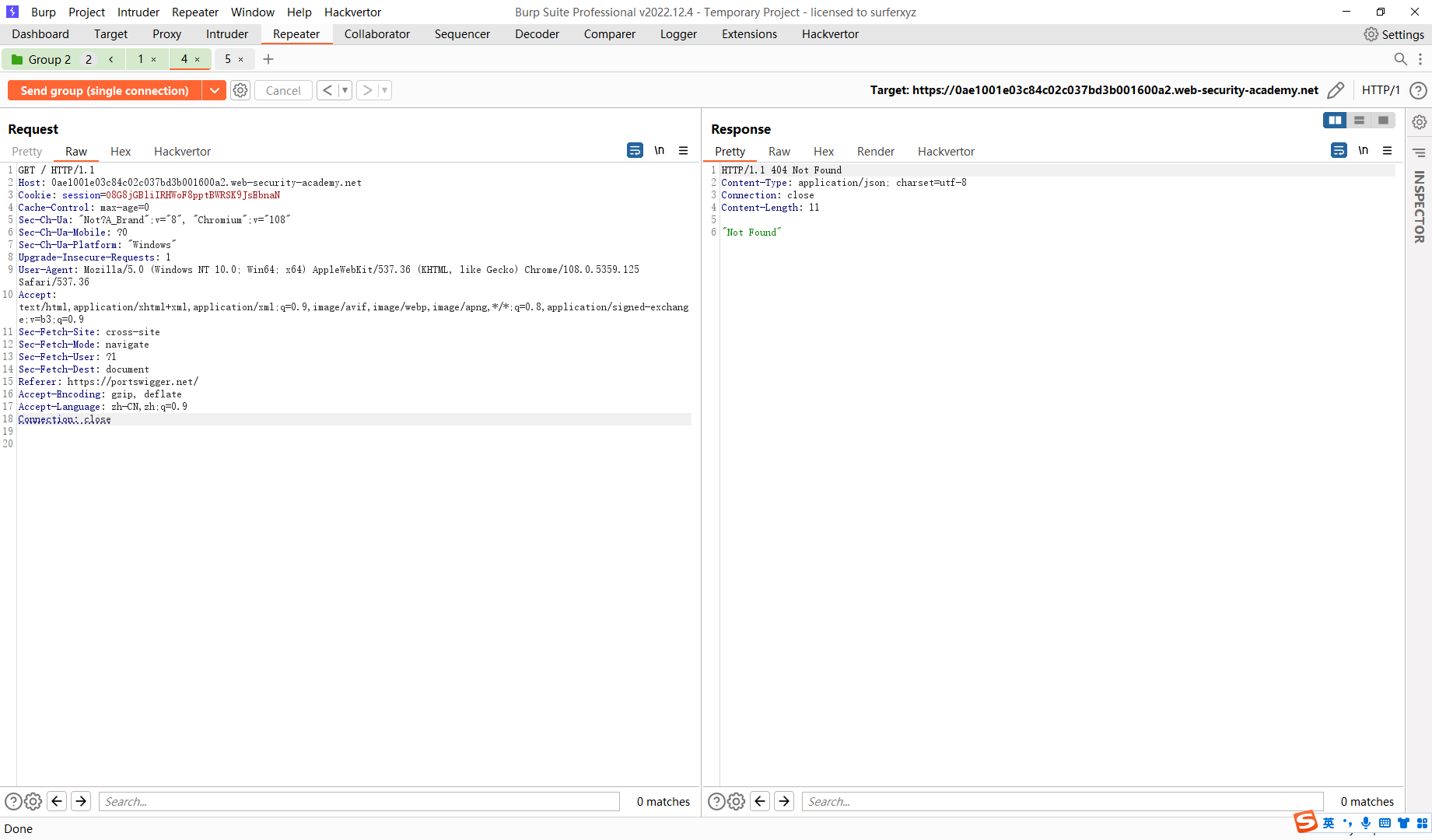Close Repeater tab 4
This screenshot has height=840, width=1432.
[198, 59]
